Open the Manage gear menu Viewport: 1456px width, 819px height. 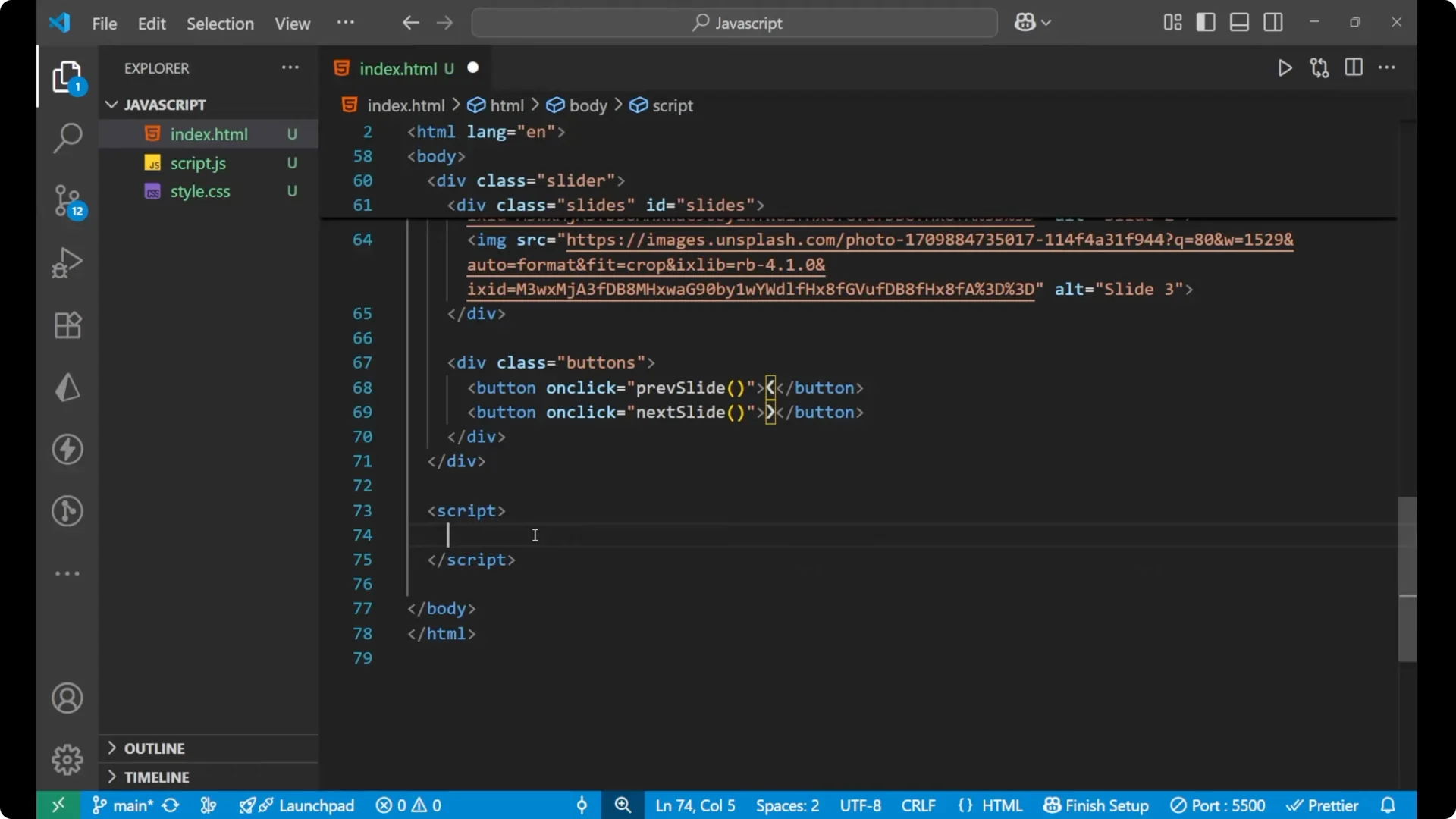pyautogui.click(x=67, y=759)
